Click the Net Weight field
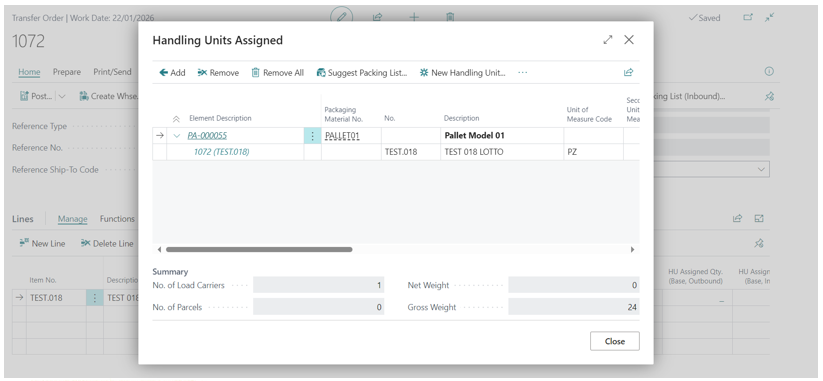The image size is (823, 381). click(574, 285)
